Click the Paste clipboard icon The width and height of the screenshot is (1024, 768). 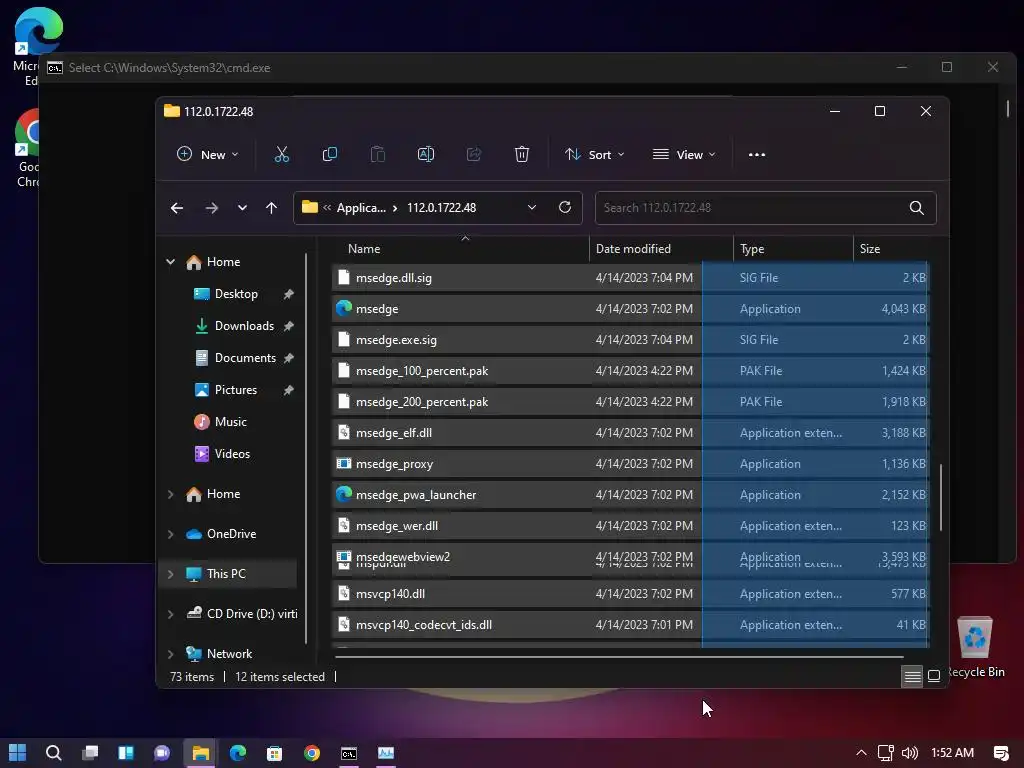coord(377,155)
